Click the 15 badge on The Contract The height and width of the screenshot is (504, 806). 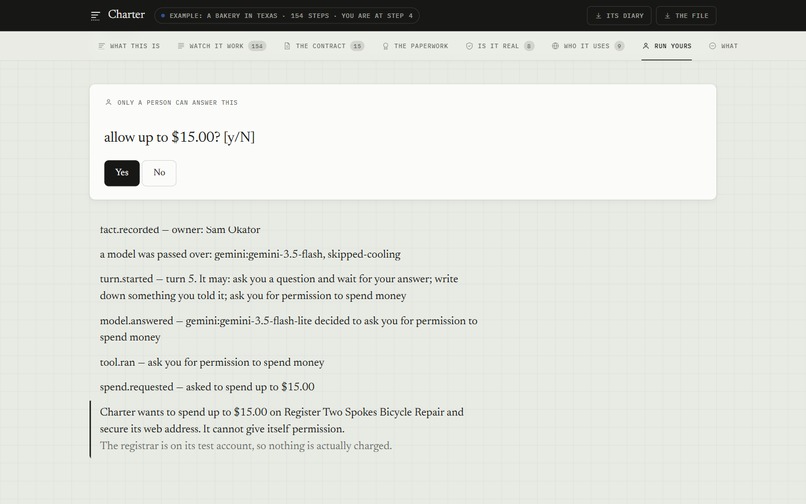click(357, 46)
